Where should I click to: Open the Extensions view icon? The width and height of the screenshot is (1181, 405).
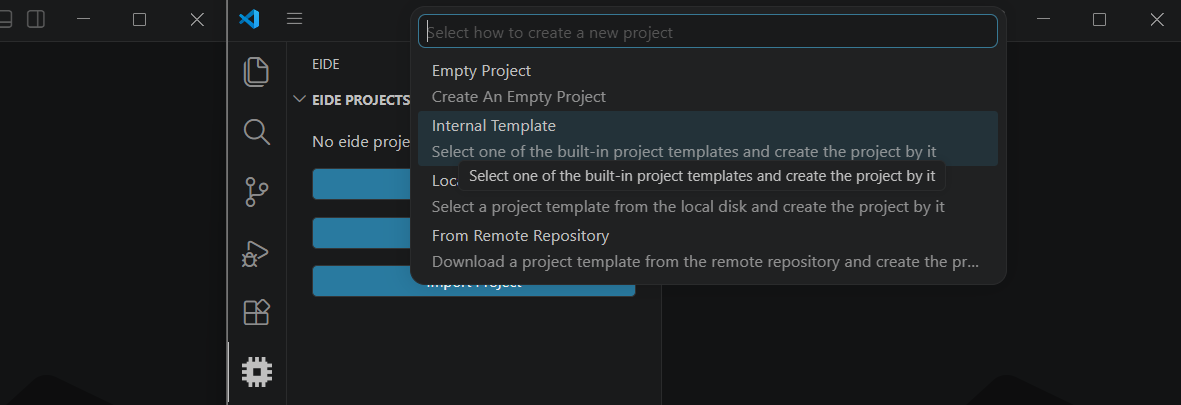coord(256,312)
